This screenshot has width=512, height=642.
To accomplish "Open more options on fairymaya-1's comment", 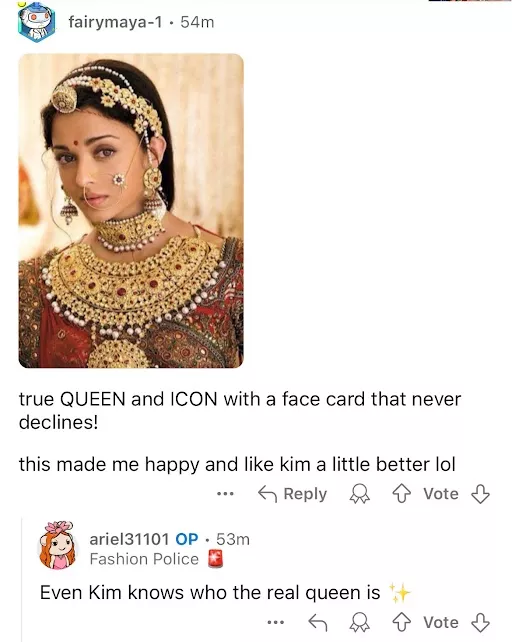I will click(225, 494).
